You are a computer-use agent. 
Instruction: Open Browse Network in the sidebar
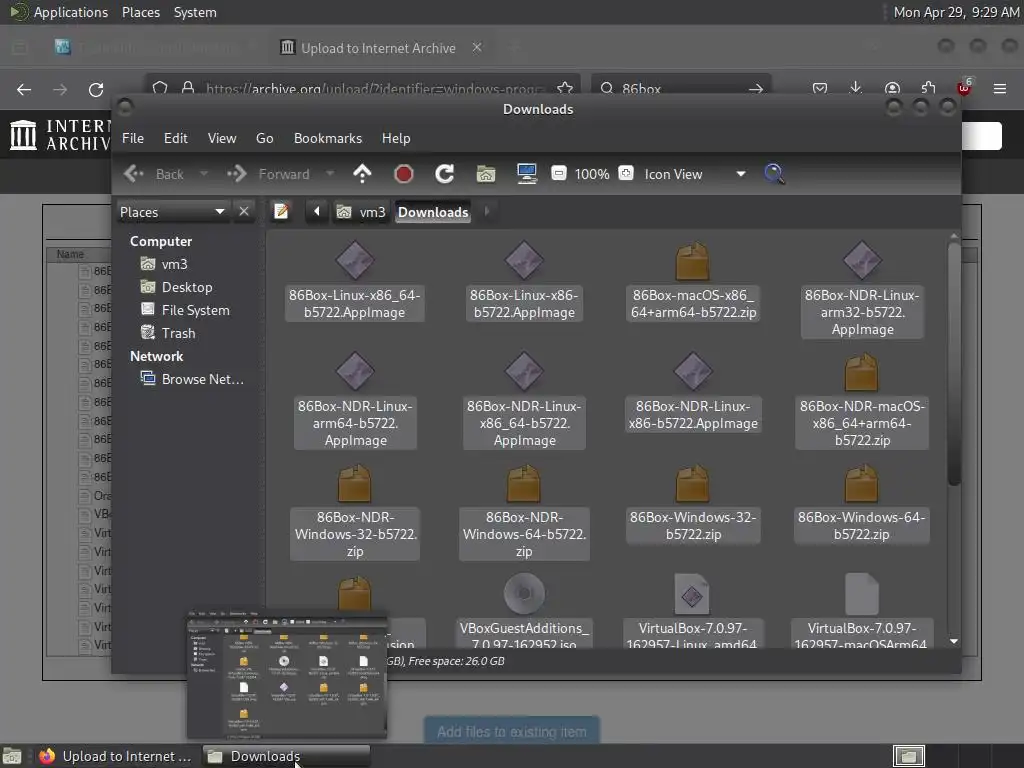[192, 379]
